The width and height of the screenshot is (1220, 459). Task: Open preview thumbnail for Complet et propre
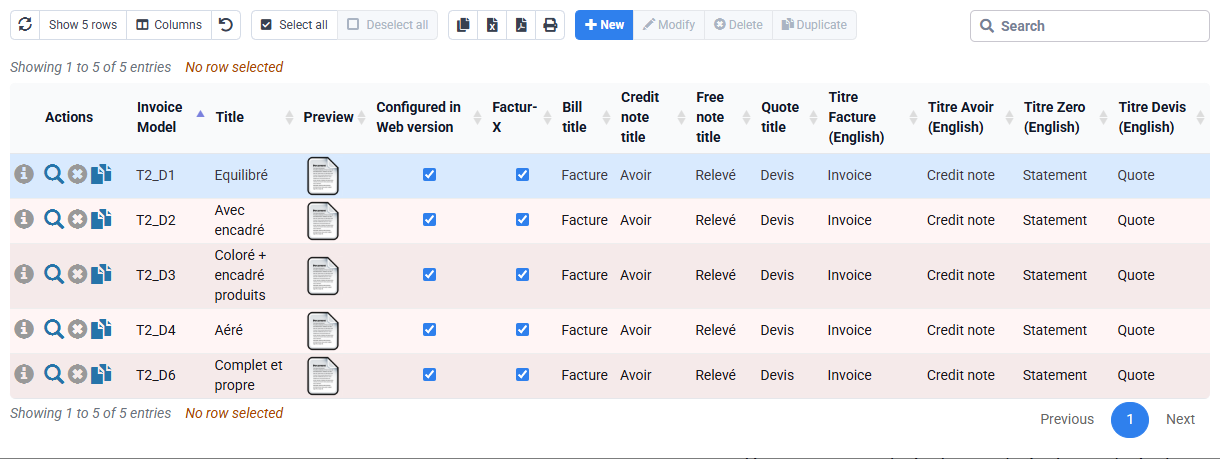[323, 375]
